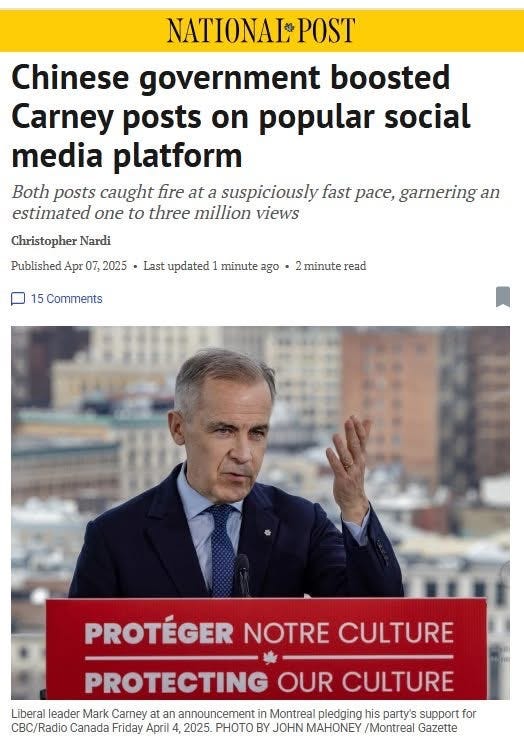
Task: Open the 15 Comments link
Action: point(66,299)
